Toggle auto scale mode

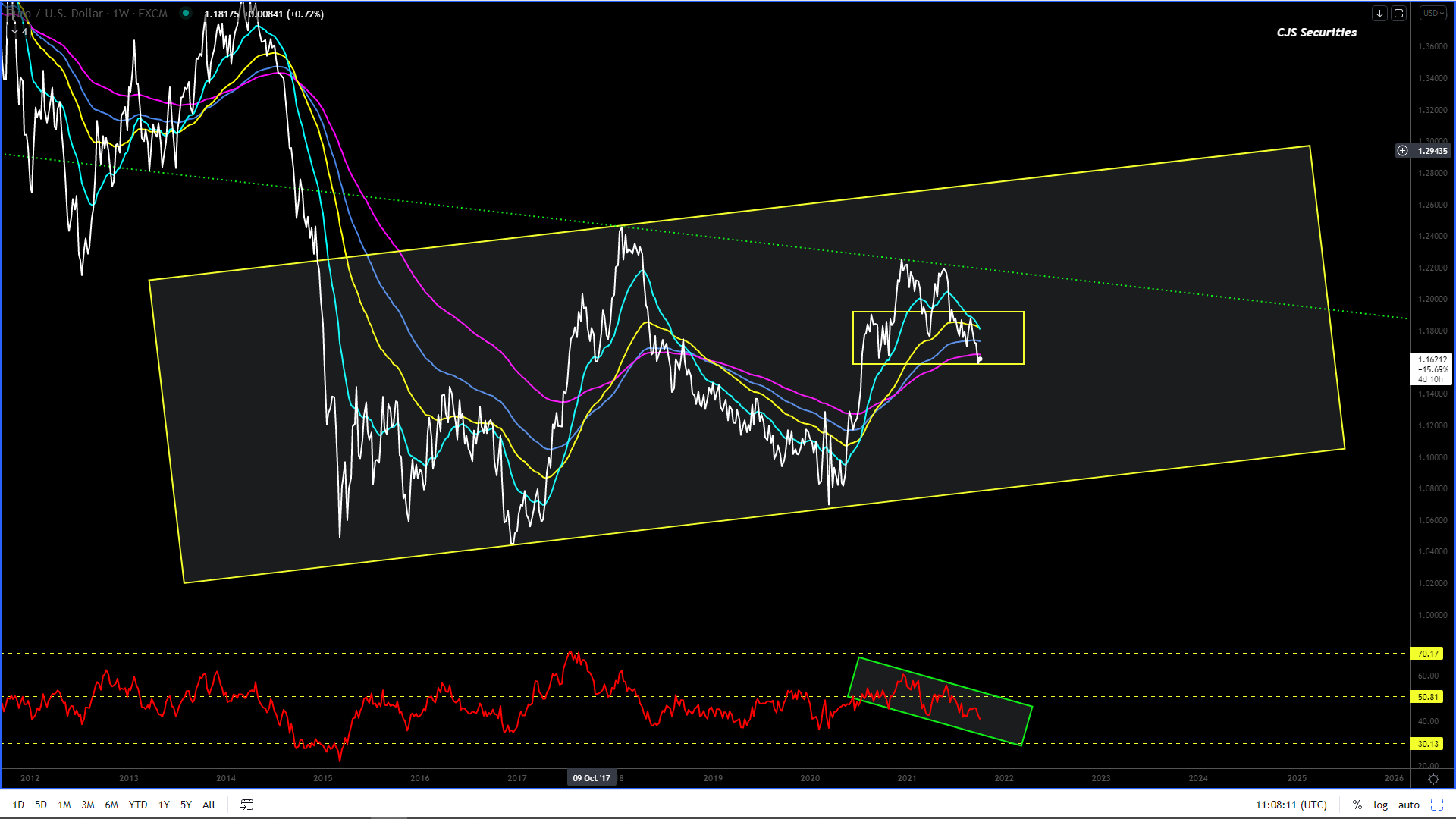click(1408, 805)
